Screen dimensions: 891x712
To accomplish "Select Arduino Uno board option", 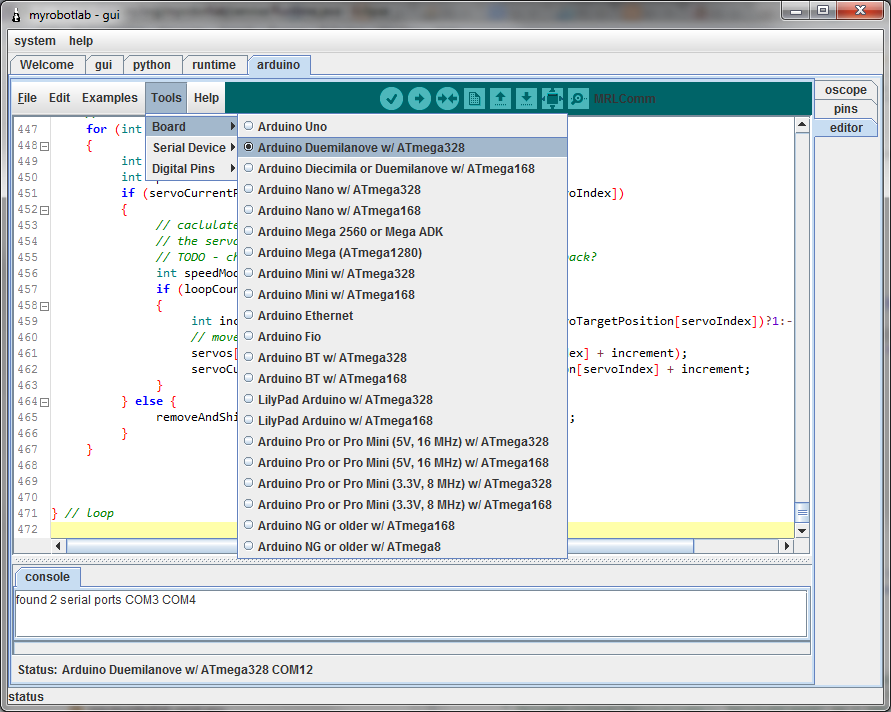I will pyautogui.click(x=402, y=127).
